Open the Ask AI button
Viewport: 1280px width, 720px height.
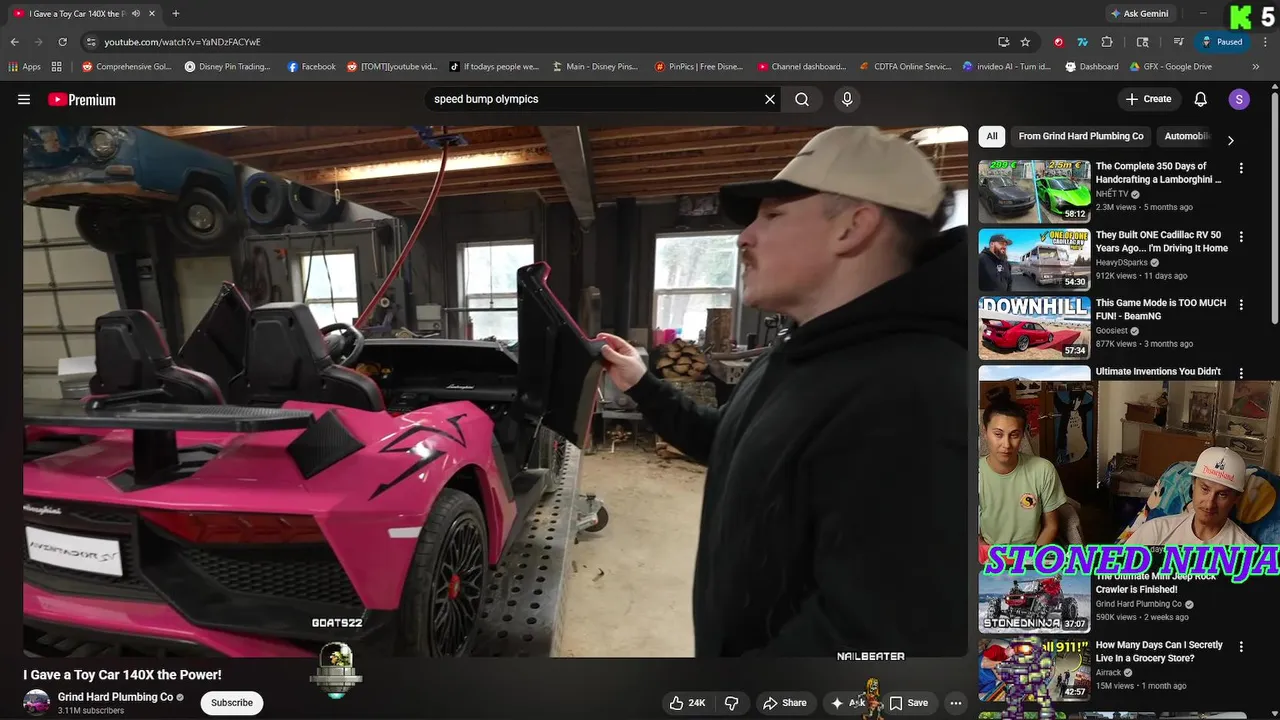[848, 703]
